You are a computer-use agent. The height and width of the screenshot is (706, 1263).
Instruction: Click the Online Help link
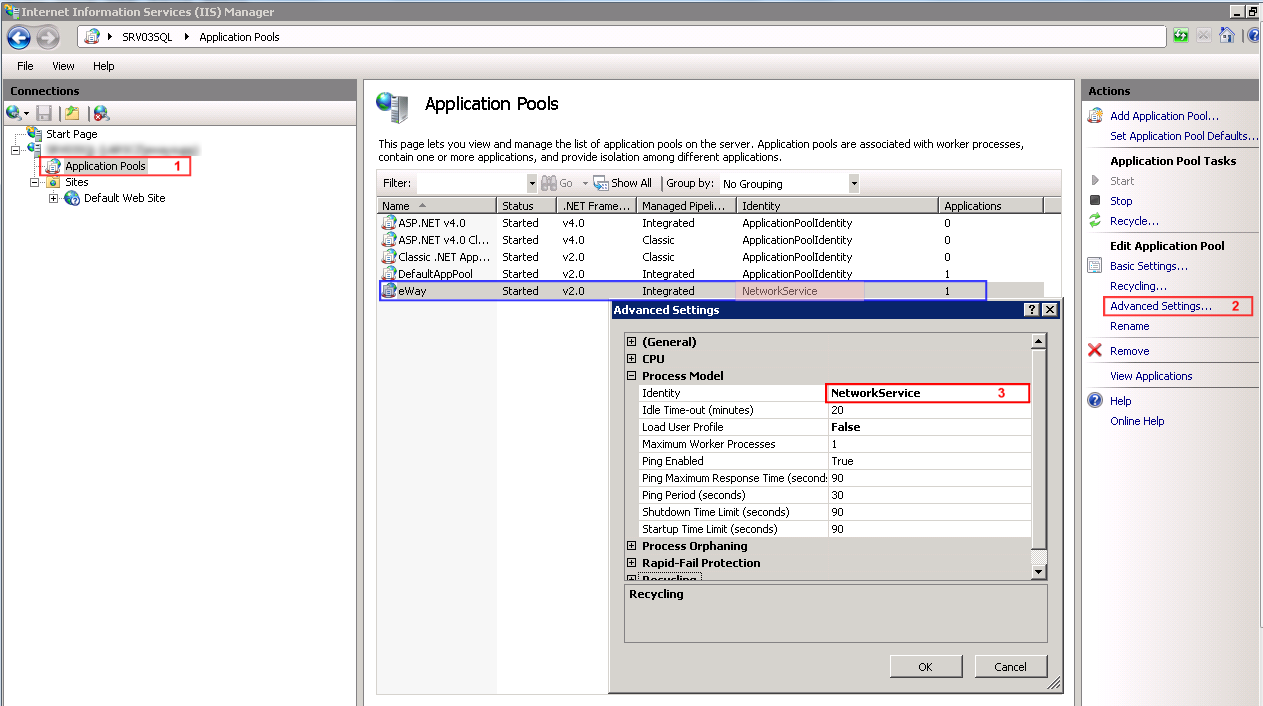click(x=1137, y=421)
